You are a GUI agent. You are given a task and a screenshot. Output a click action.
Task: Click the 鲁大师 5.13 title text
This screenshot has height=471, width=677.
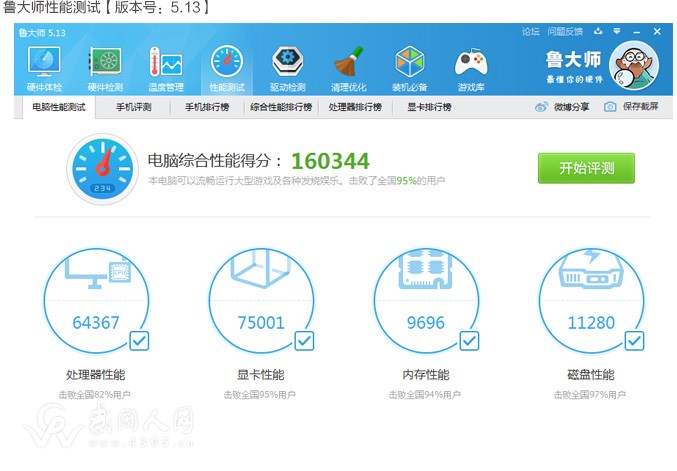pyautogui.click(x=42, y=33)
